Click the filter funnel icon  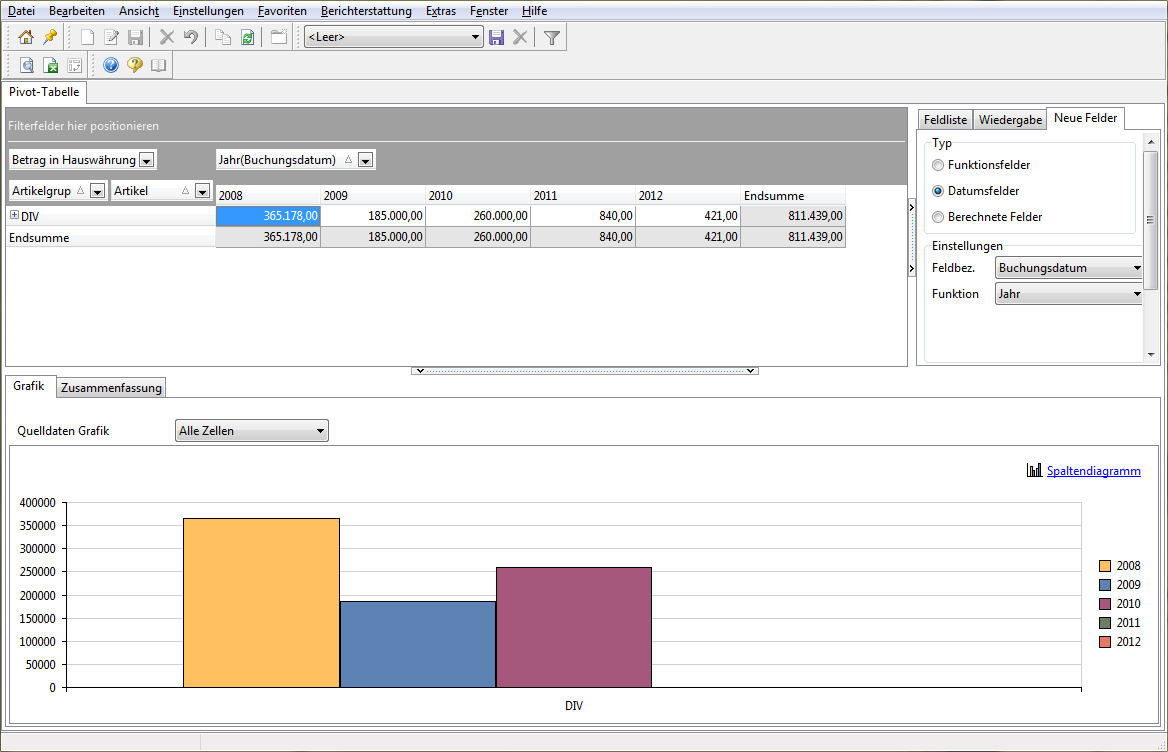point(551,37)
